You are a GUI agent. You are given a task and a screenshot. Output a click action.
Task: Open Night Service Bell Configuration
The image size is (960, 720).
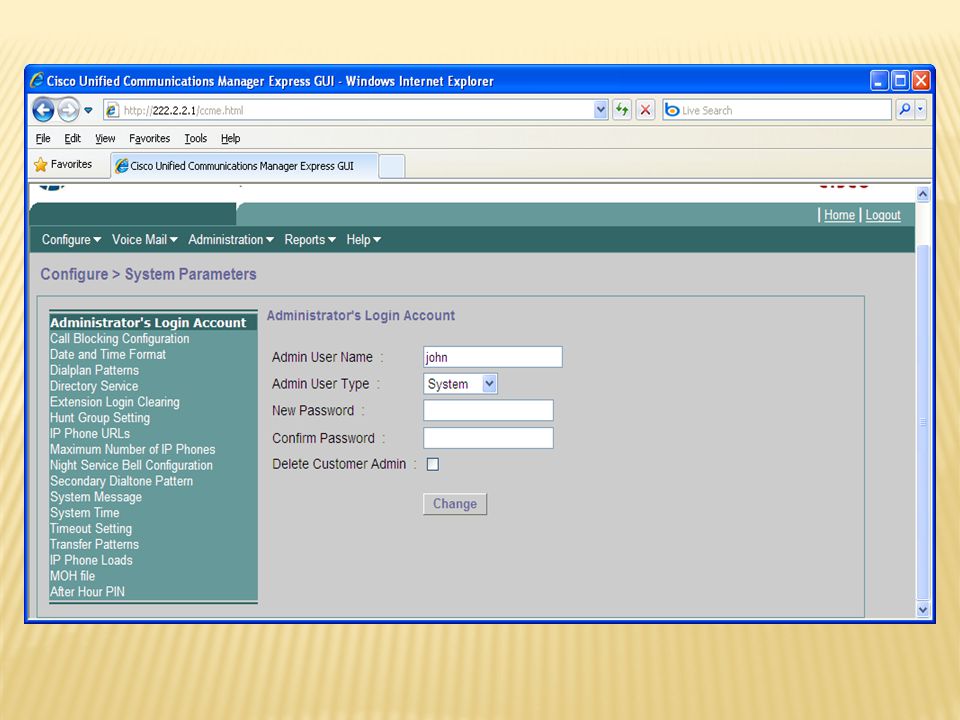pyautogui.click(x=131, y=465)
